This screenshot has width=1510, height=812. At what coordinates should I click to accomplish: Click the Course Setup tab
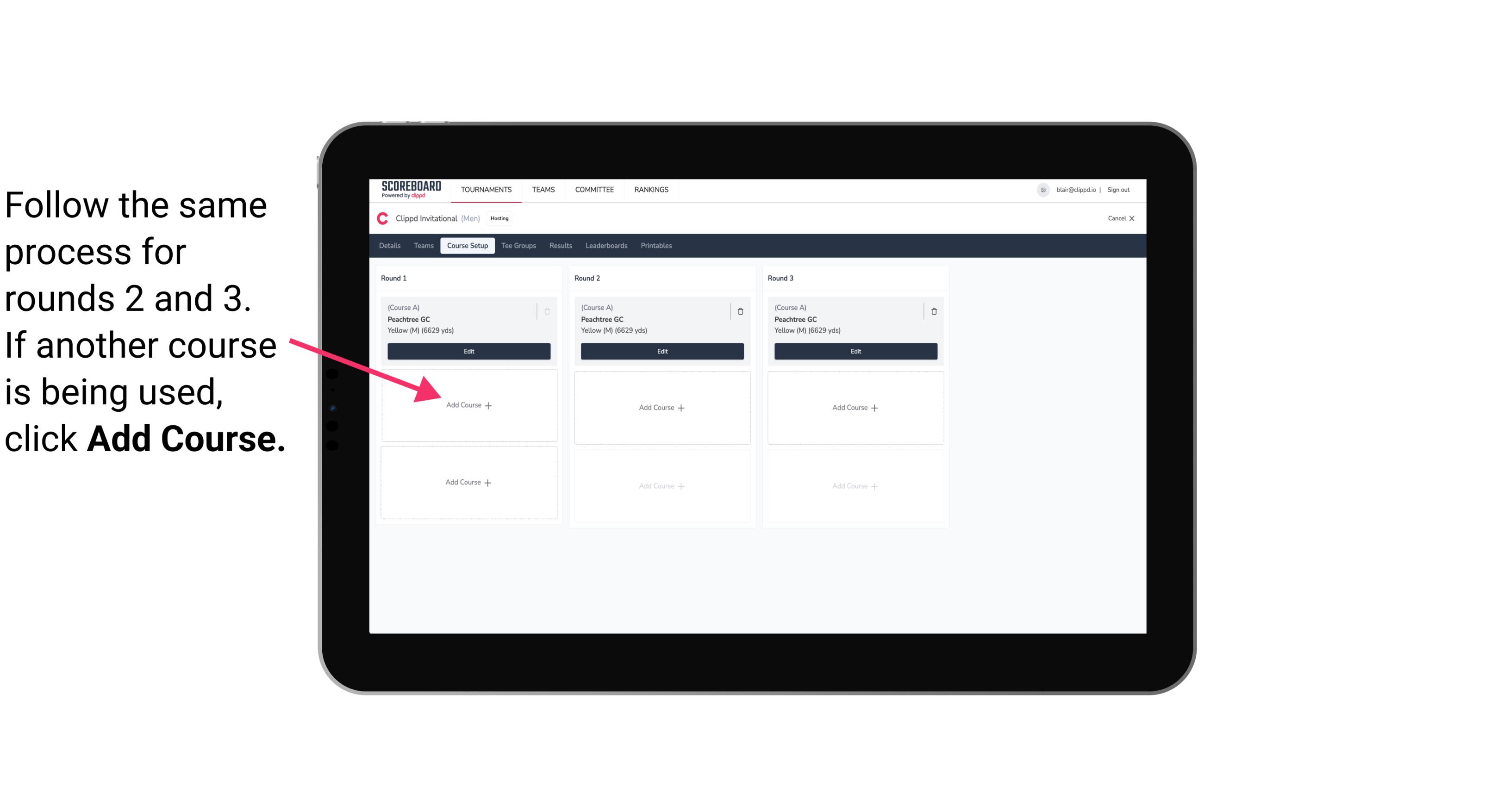tap(466, 245)
